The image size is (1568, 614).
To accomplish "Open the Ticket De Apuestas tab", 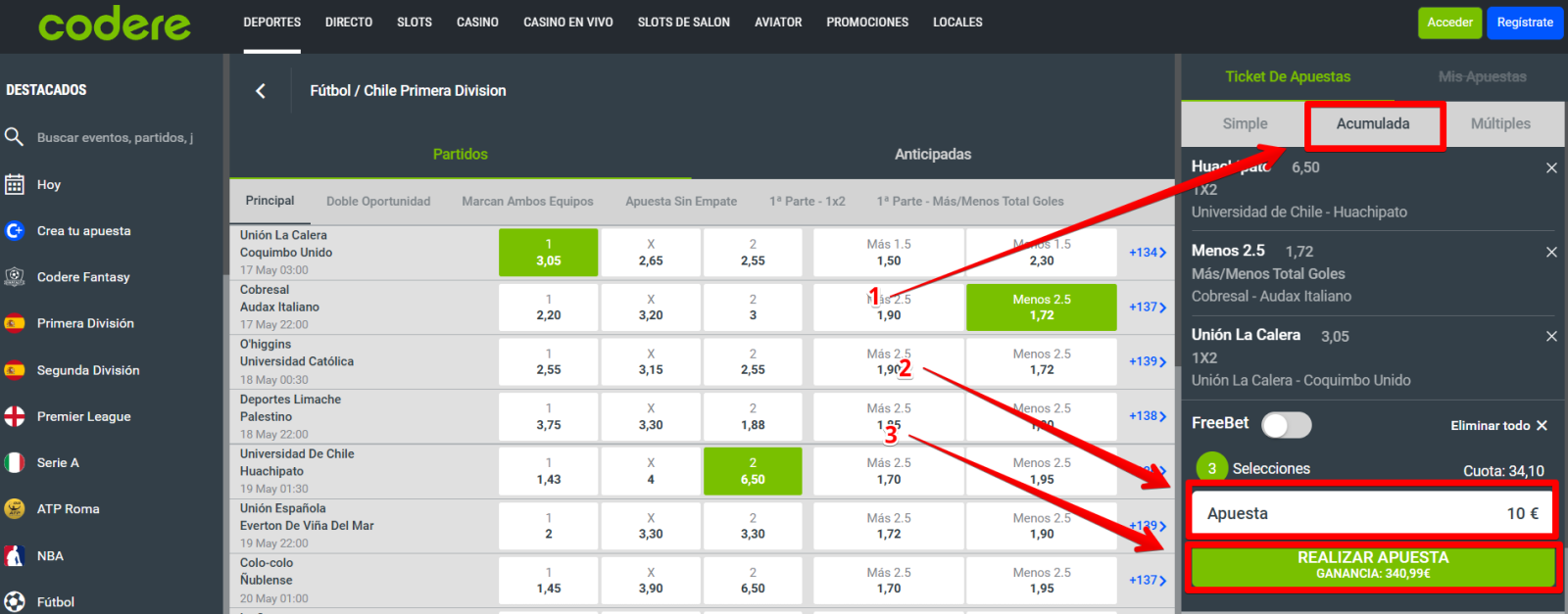I will [1288, 77].
